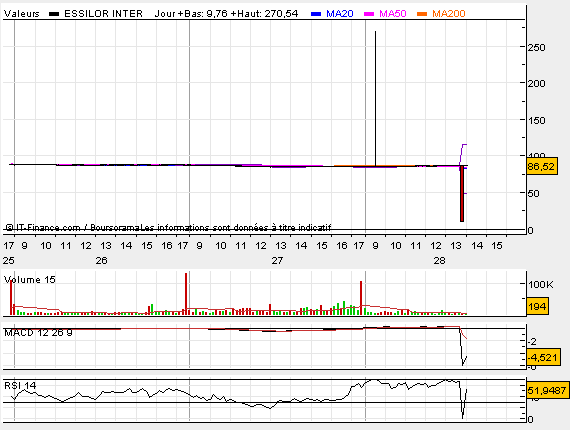Image resolution: width=570 pixels, height=430 pixels.
Task: Select the MA20 legend label
Action: point(340,14)
